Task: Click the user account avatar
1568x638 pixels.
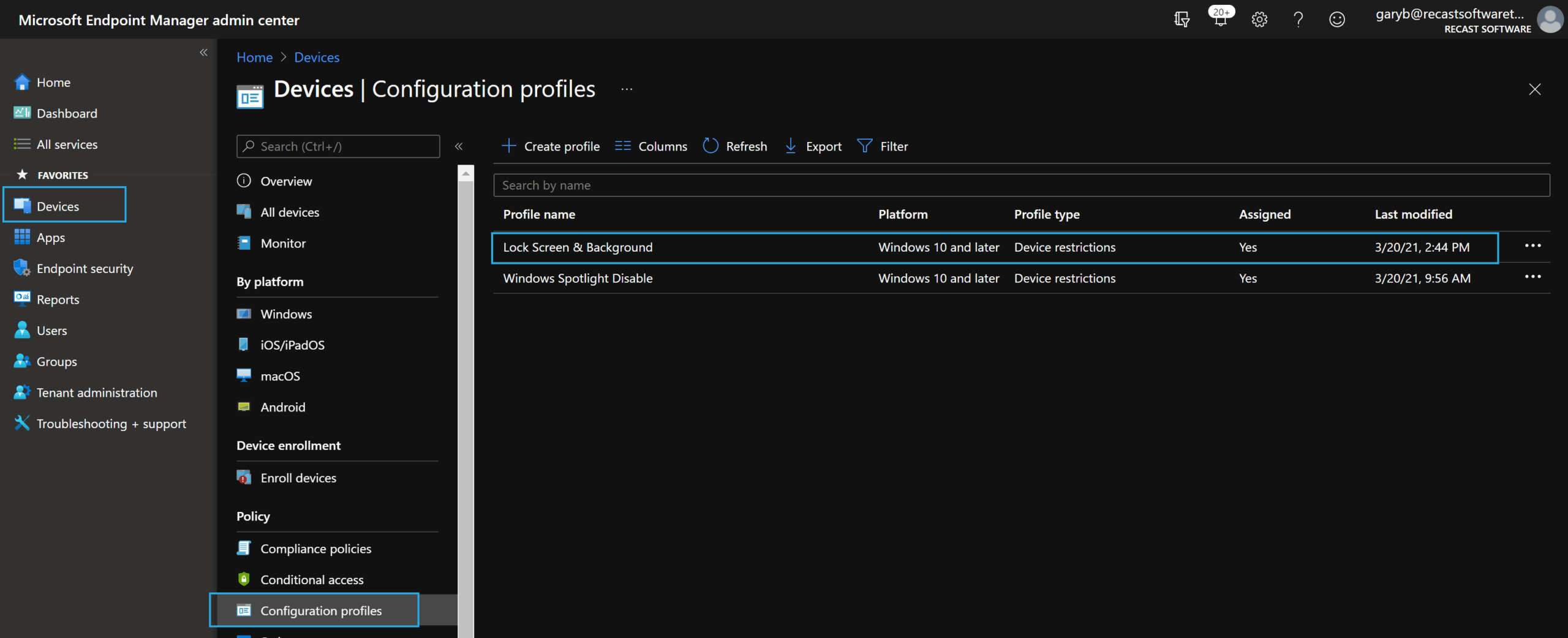Action: click(x=1550, y=20)
